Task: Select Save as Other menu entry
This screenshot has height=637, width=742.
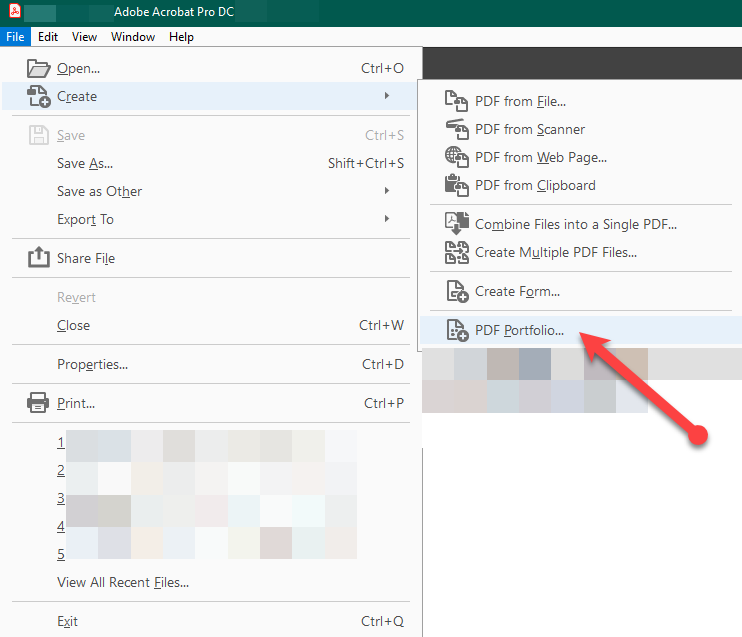Action: (208, 191)
